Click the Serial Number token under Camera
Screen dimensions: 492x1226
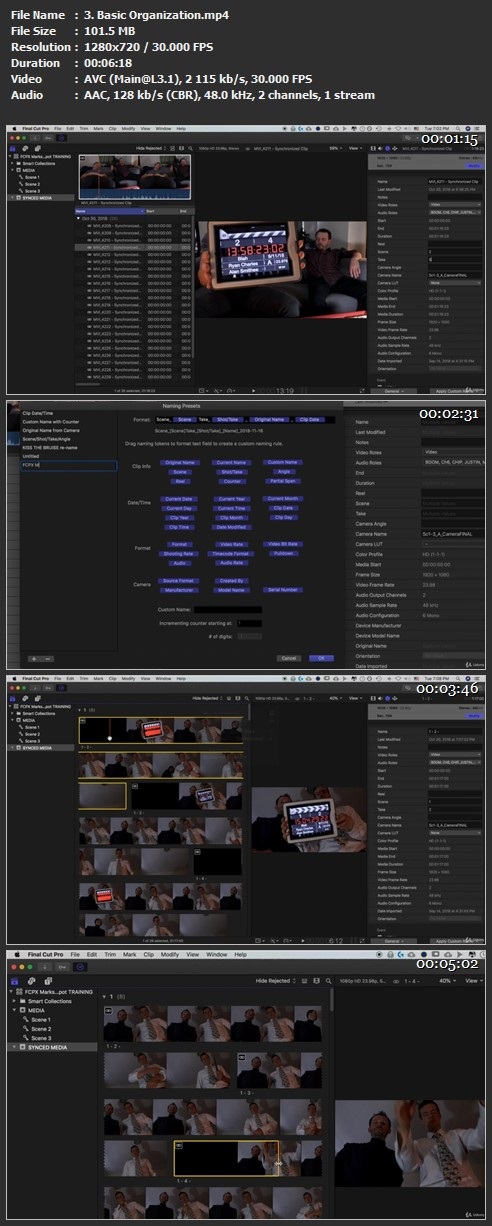tap(283, 590)
